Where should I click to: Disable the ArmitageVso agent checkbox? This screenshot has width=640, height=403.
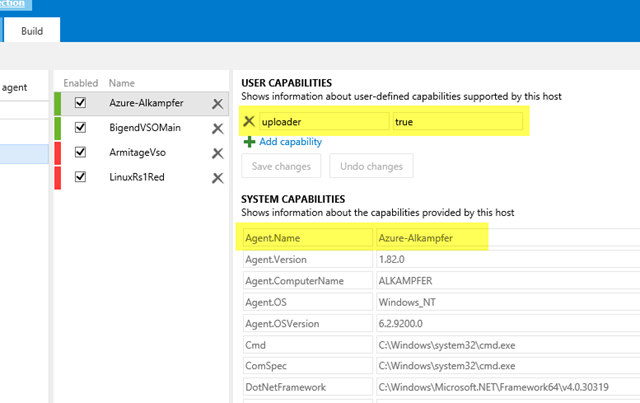(x=81, y=153)
